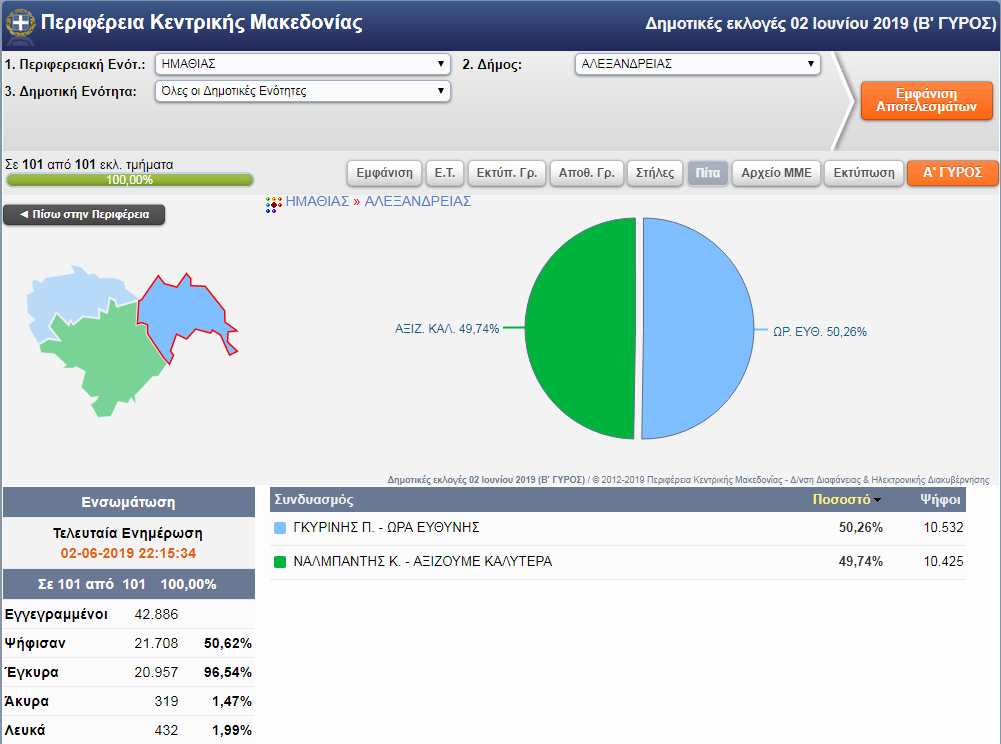The width and height of the screenshot is (1001, 744).
Task: Click timestamp 02-06-2019 22:15:34
Action: 128,554
